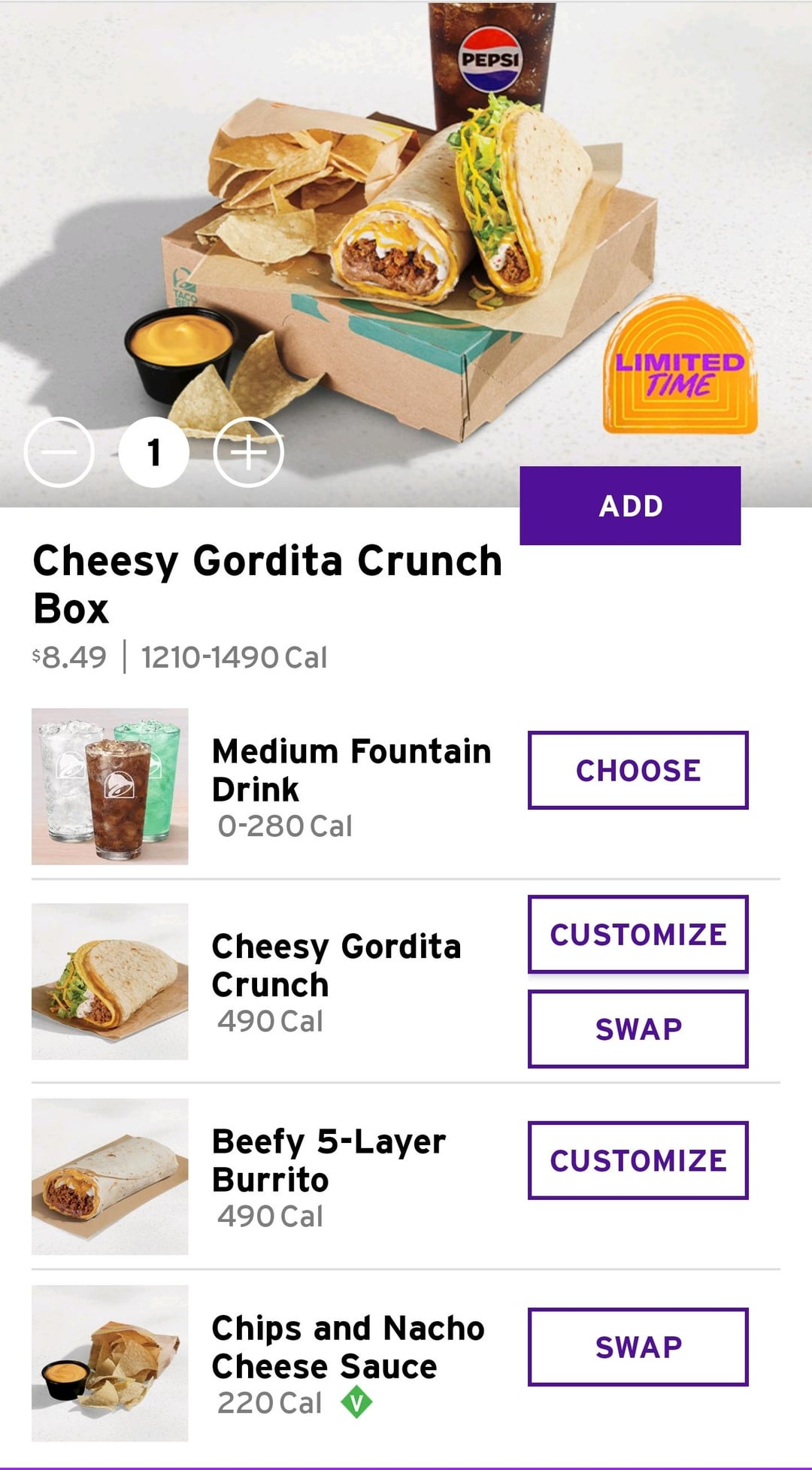Customize the Beefy 5-Layer Burrito
The height and width of the screenshot is (1470, 812).
638,1160
